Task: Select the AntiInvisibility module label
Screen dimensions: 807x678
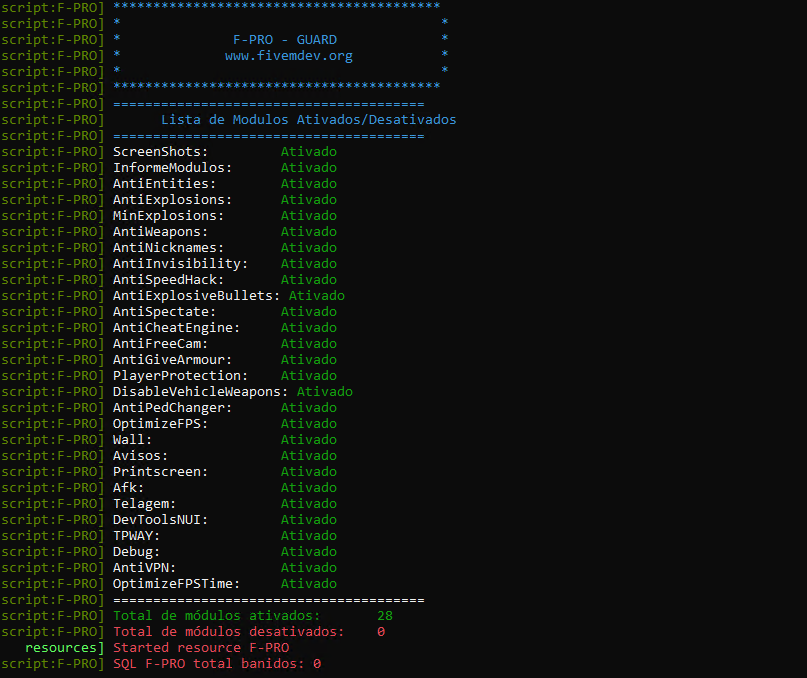Action: point(180,264)
